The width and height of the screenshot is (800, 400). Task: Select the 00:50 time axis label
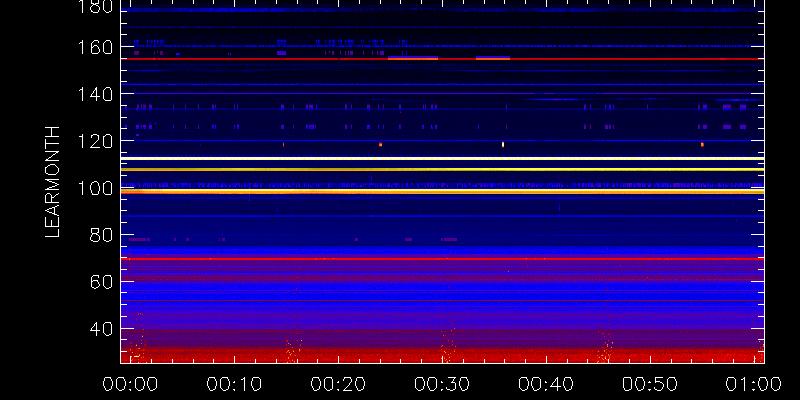pyautogui.click(x=650, y=384)
